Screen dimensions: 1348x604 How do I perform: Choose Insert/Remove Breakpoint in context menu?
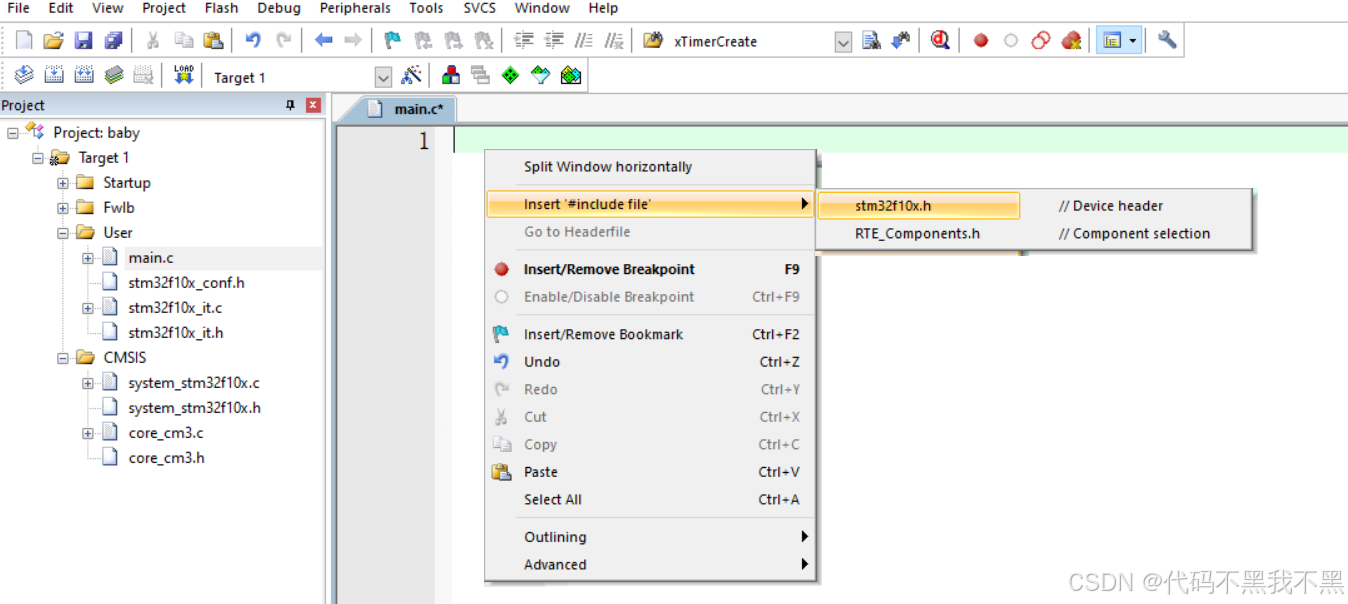coord(649,269)
